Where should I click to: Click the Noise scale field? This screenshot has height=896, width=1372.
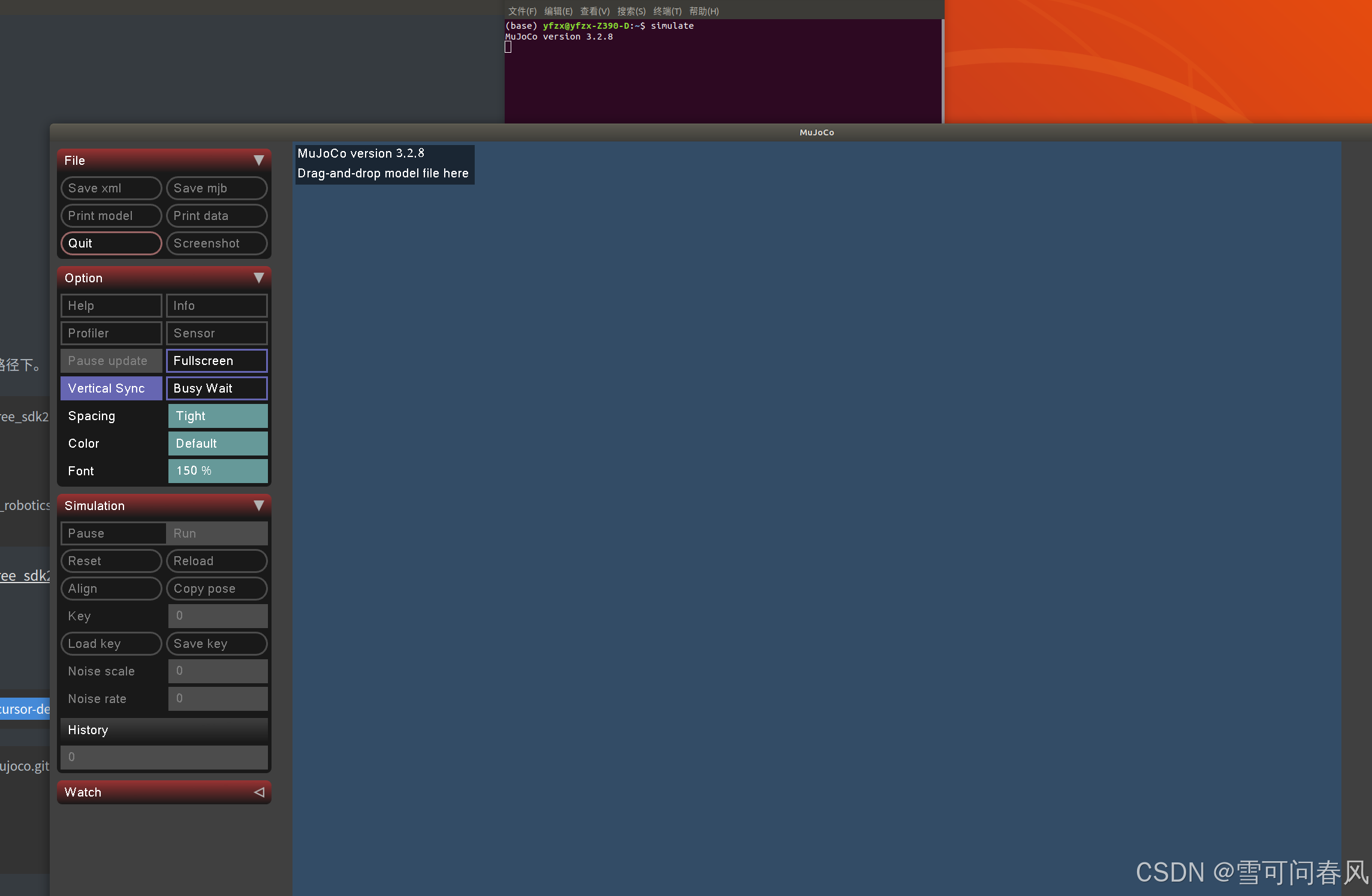click(218, 671)
